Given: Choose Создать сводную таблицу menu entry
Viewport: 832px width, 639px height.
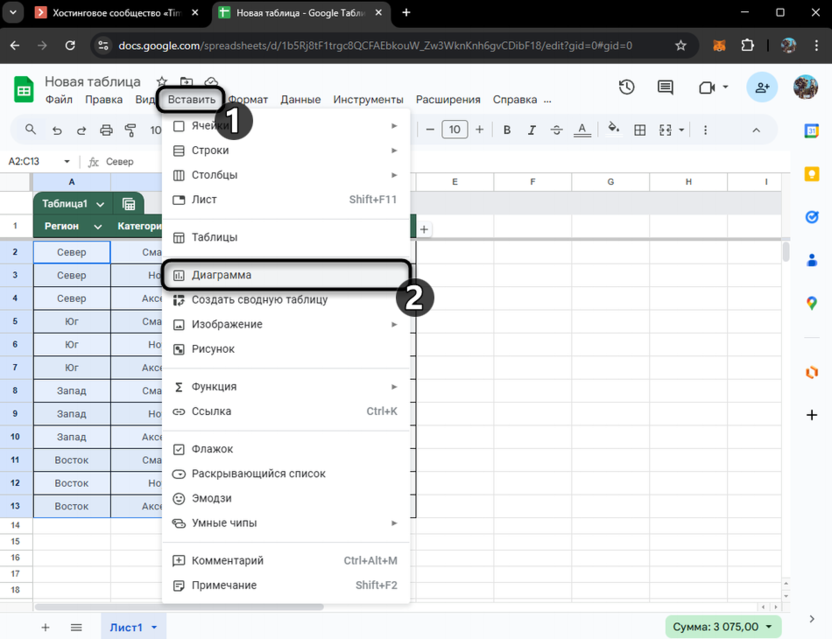Looking at the screenshot, I should [259, 300].
